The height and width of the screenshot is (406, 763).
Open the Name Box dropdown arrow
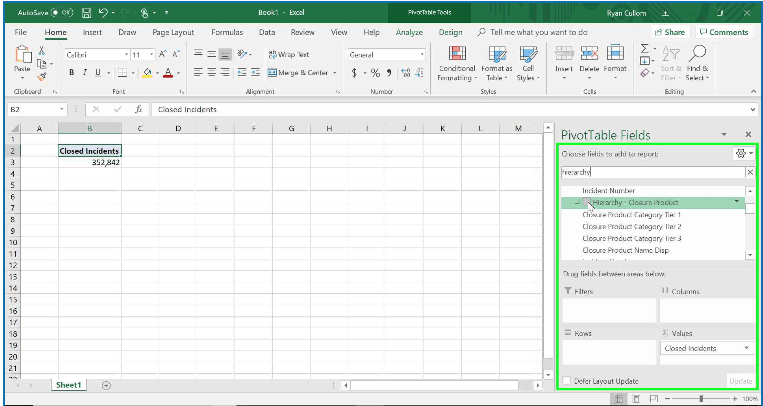point(62,110)
